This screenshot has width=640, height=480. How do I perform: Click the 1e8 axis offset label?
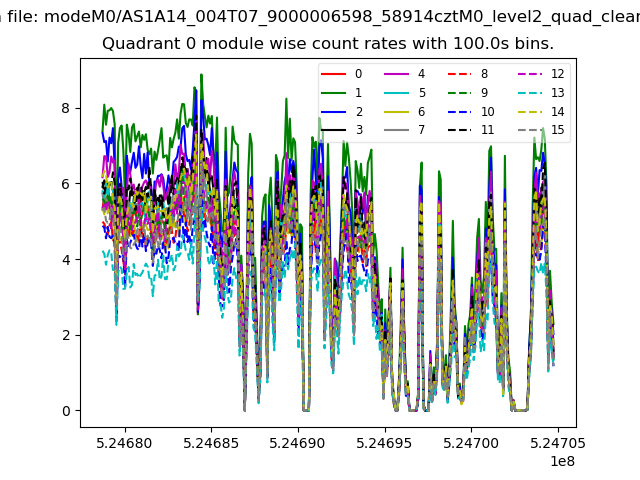[x=562, y=461]
